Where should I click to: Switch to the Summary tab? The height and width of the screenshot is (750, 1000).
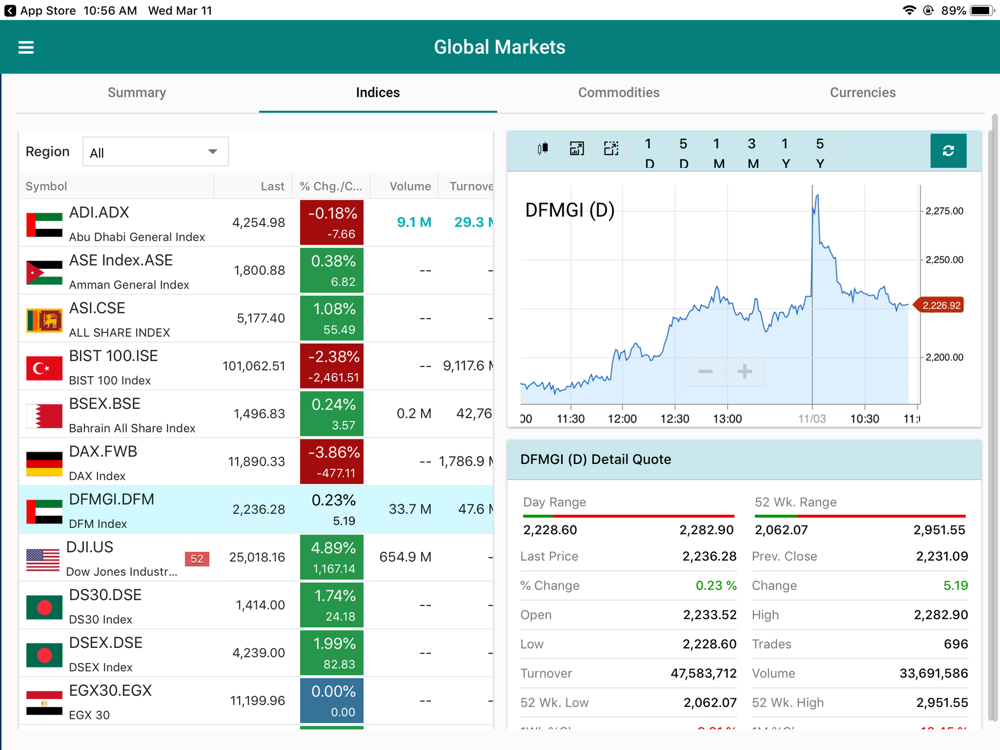136,92
